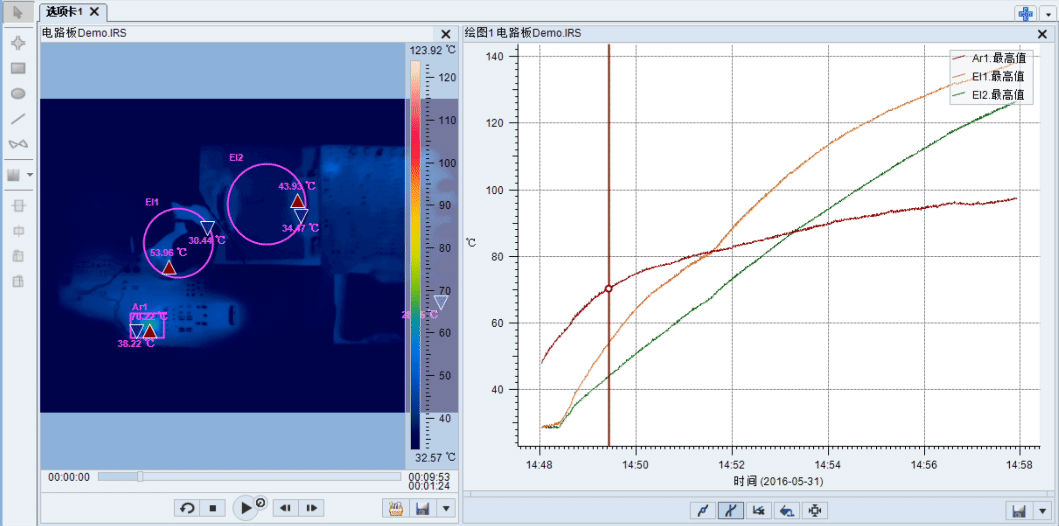Click the playback position slider handle
The width and height of the screenshot is (1059, 526).
click(140, 477)
